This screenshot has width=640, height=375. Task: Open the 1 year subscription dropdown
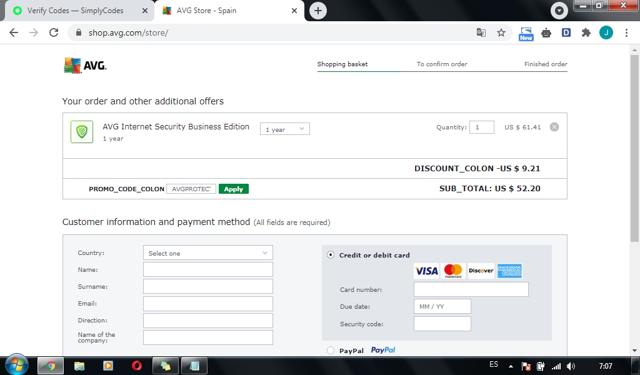point(285,129)
